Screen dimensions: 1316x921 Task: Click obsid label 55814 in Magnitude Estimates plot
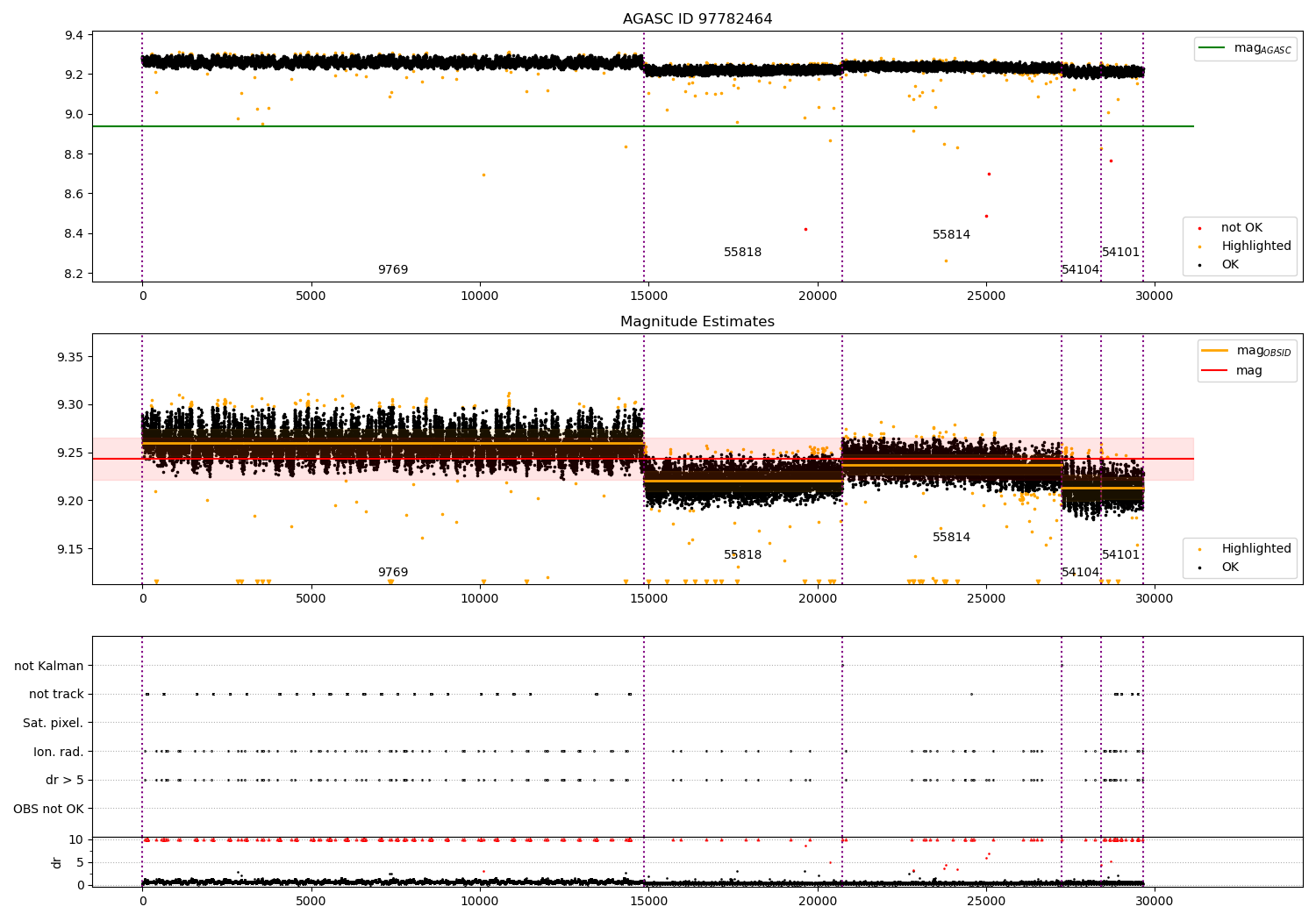click(x=952, y=538)
